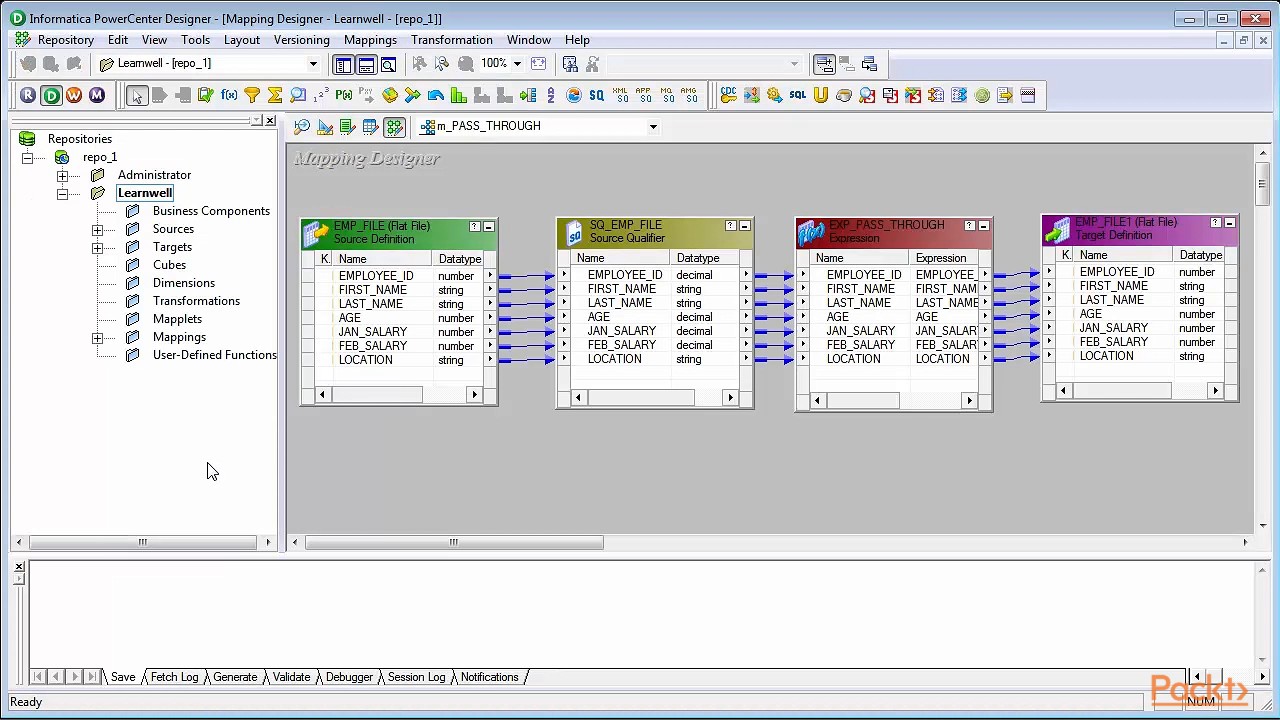Pick the Rank bar-chart transformation icon
The image size is (1280, 720).
[x=459, y=95]
